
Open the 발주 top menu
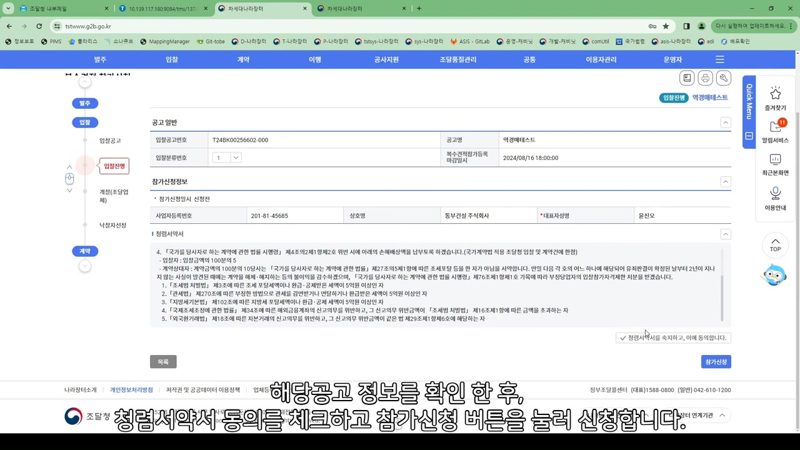pos(100,60)
